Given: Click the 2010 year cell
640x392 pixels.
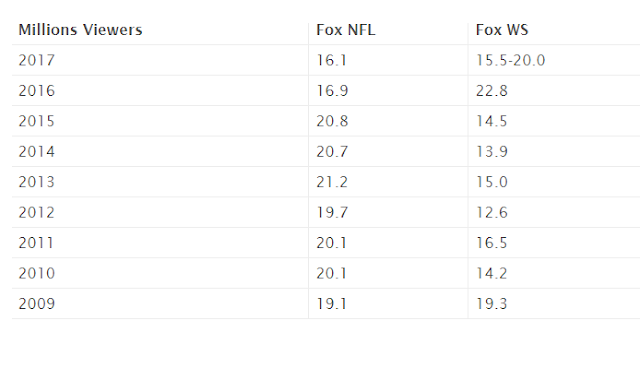Looking at the screenshot, I should pos(36,274).
